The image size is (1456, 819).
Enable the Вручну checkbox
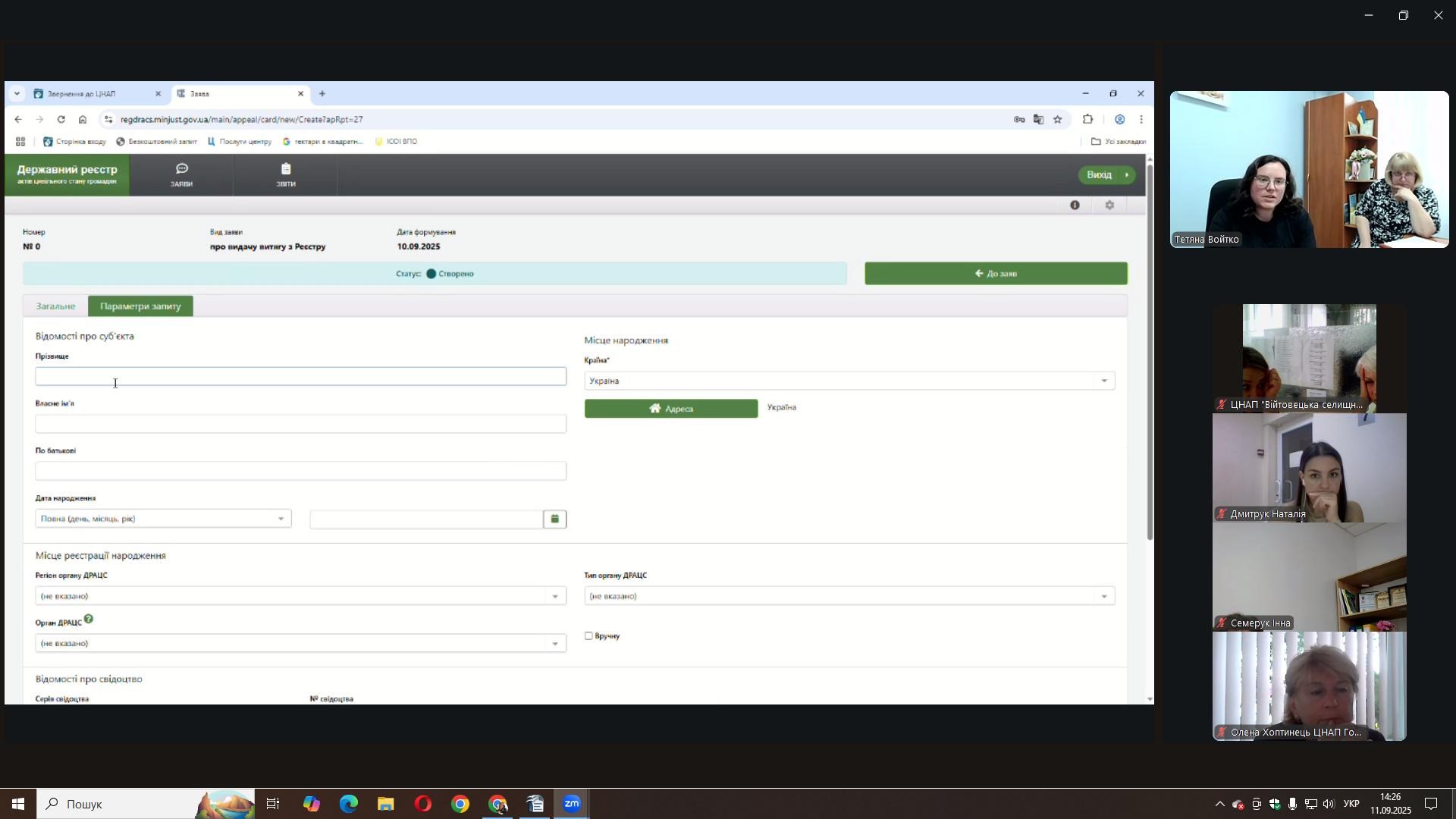pyautogui.click(x=588, y=636)
